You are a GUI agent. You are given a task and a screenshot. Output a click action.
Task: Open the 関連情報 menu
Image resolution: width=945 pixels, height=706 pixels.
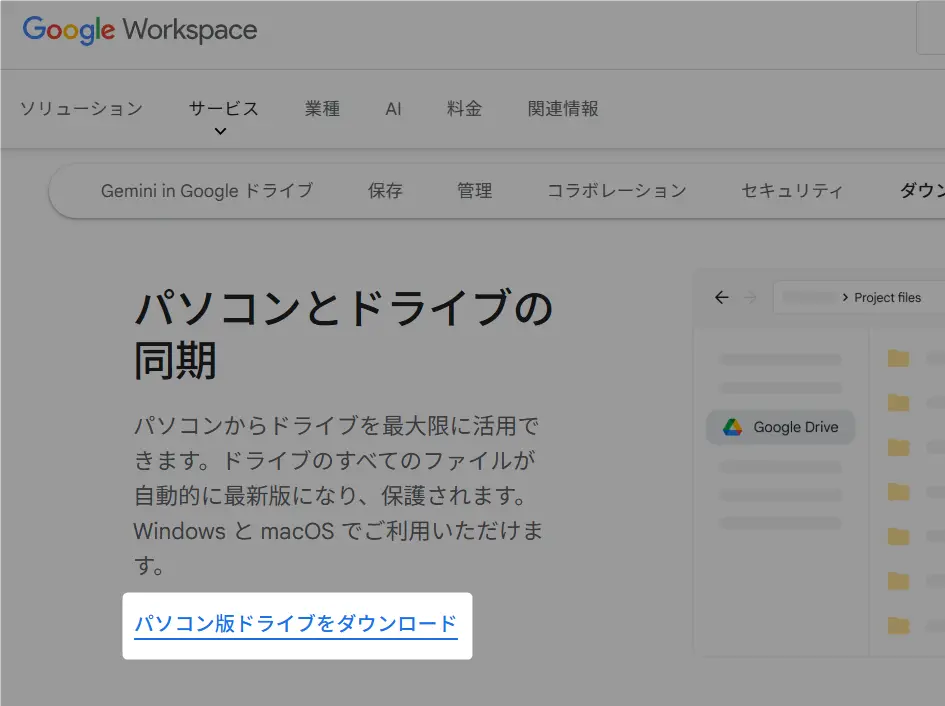(563, 109)
